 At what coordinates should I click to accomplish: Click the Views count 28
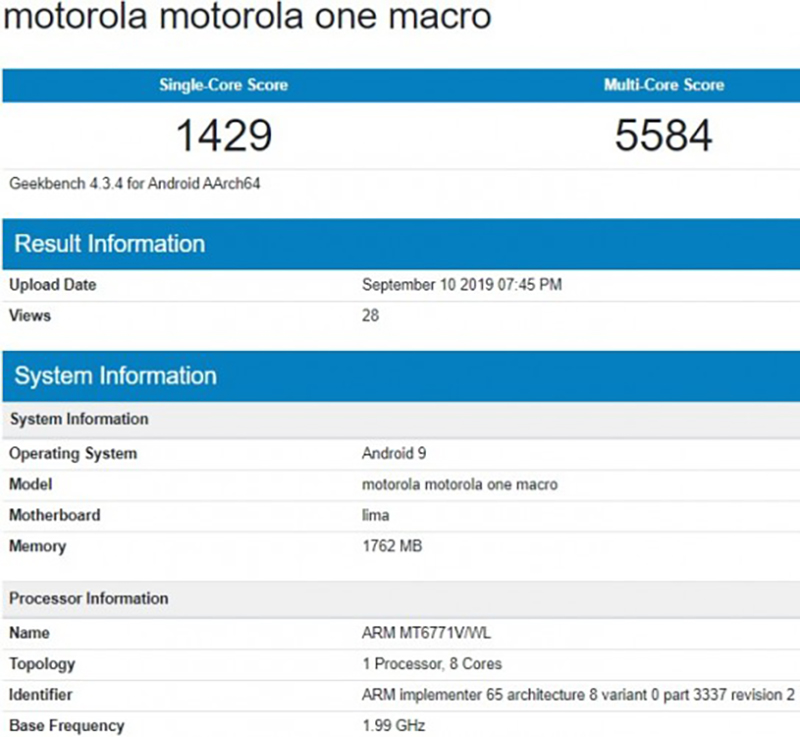tap(370, 316)
